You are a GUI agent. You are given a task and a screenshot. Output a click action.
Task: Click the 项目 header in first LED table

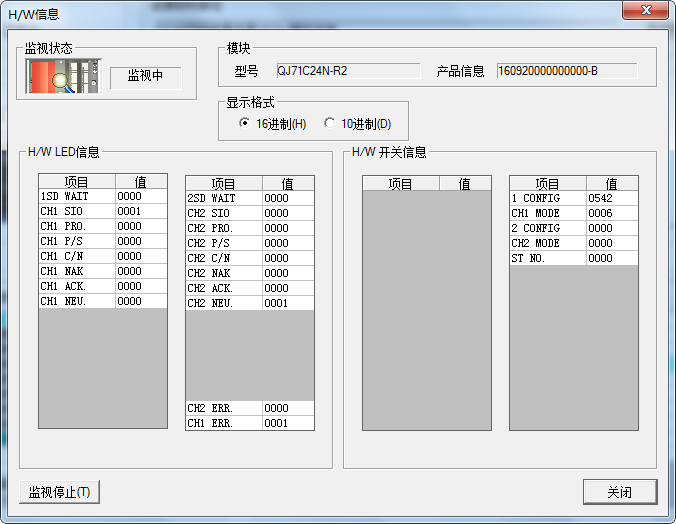(x=77, y=182)
